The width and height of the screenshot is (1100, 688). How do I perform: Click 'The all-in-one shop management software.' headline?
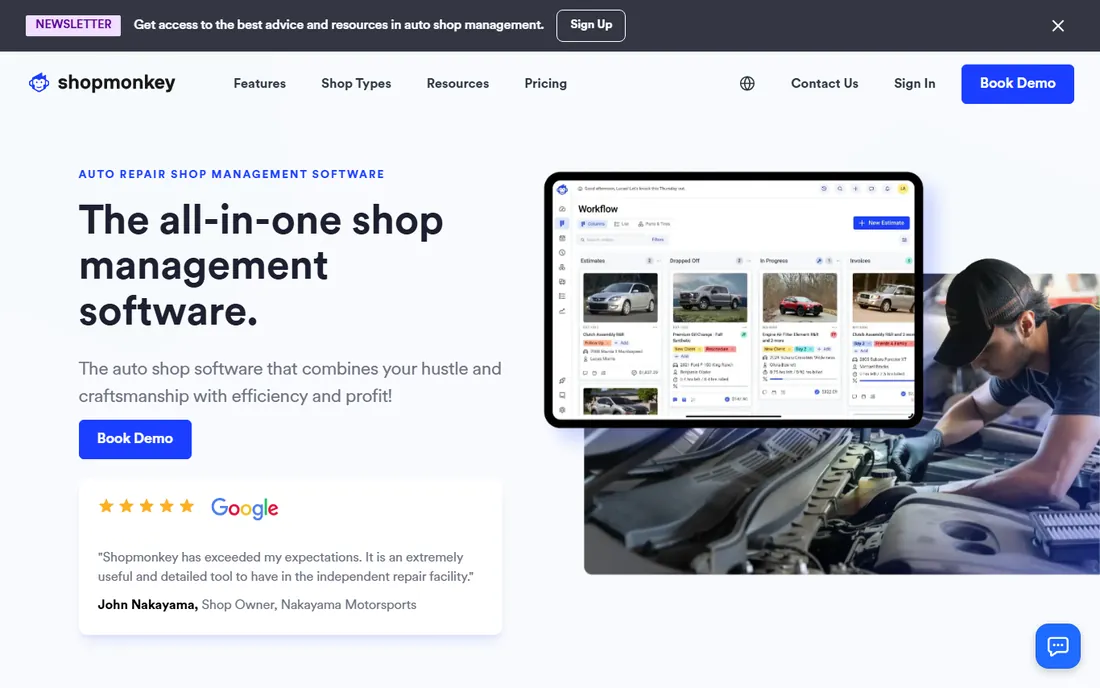click(261, 265)
